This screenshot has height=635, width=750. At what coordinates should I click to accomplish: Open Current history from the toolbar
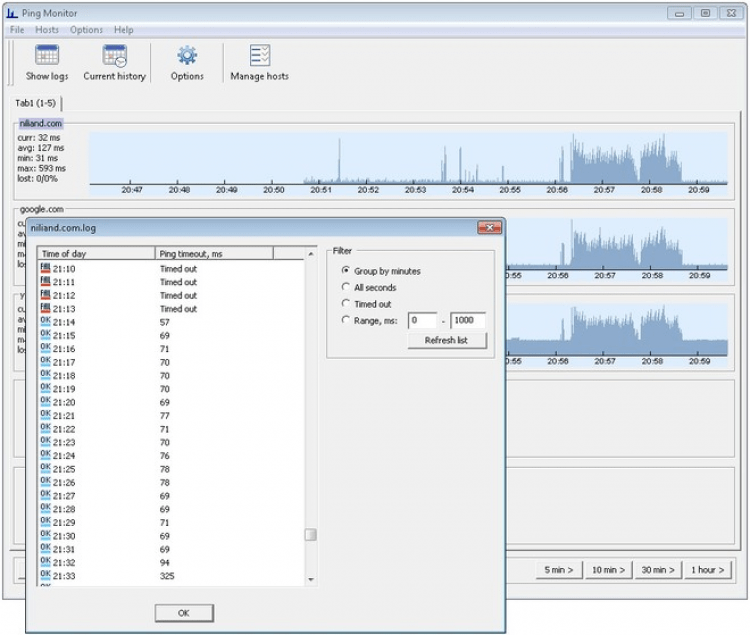tap(114, 57)
